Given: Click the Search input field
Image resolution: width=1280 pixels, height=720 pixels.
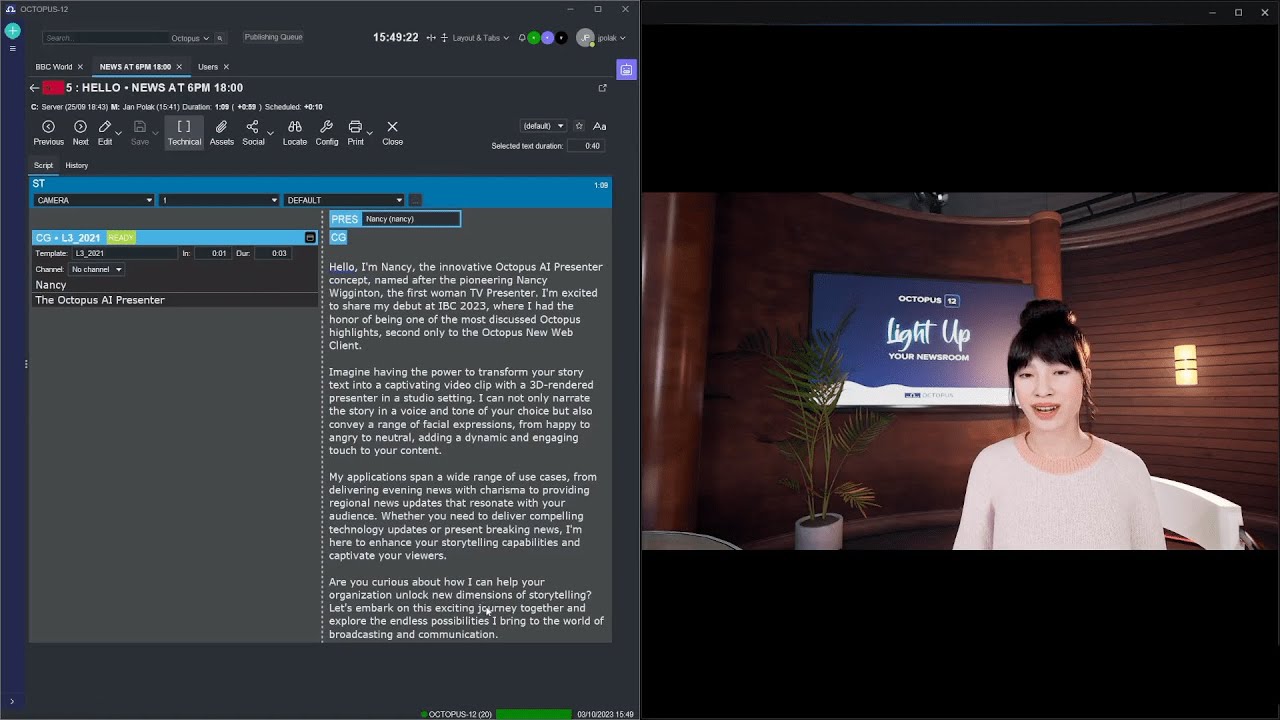Looking at the screenshot, I should 105,38.
